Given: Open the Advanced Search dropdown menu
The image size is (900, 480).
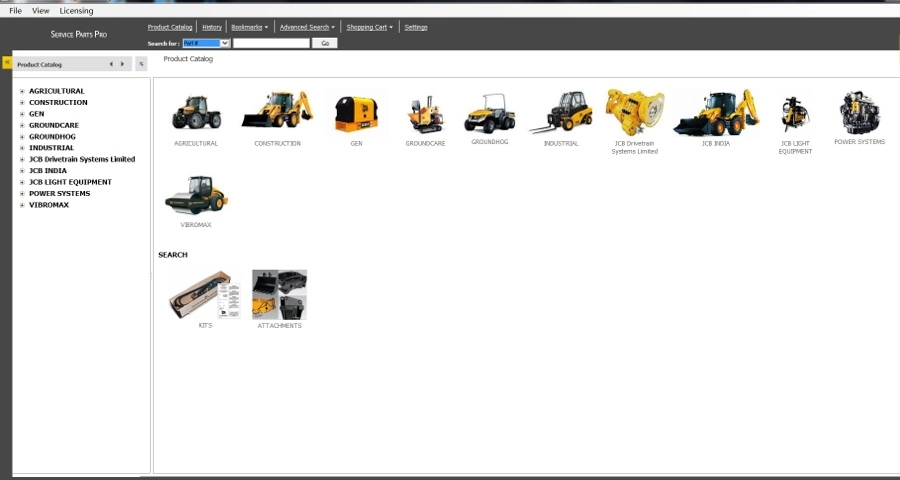Looking at the screenshot, I should click(307, 27).
